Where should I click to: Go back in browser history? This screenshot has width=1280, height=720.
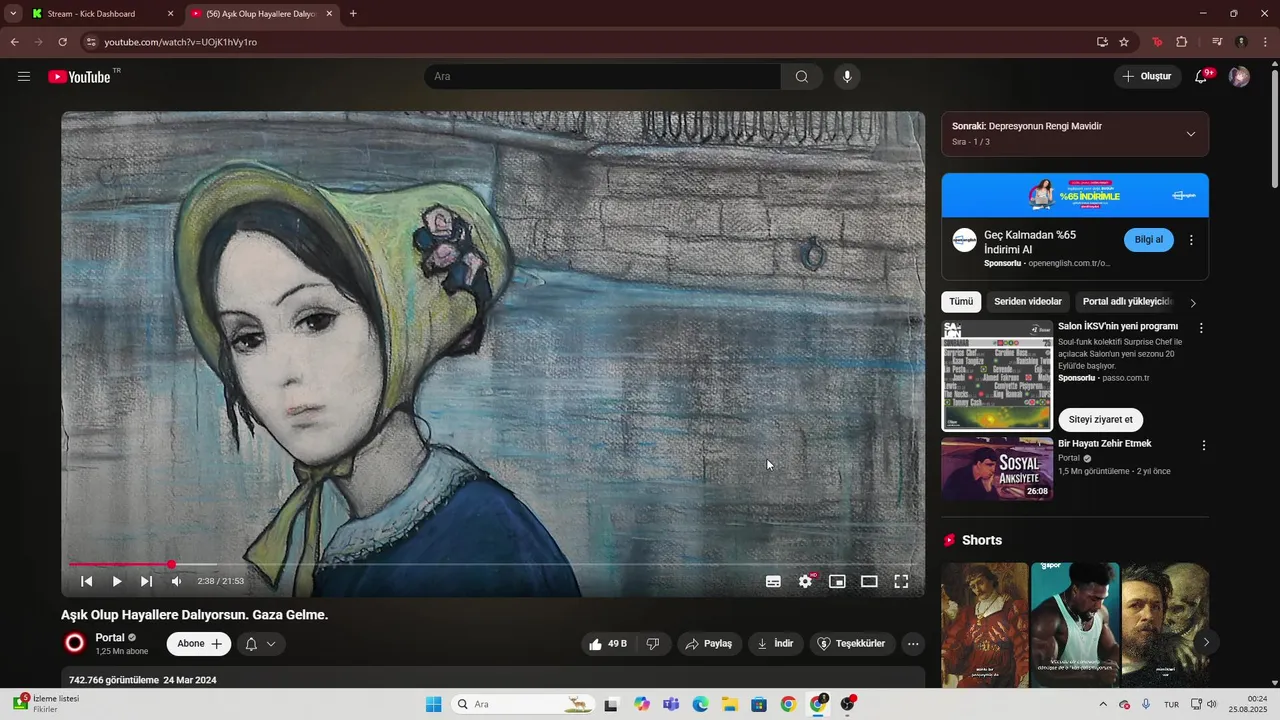coord(14,42)
